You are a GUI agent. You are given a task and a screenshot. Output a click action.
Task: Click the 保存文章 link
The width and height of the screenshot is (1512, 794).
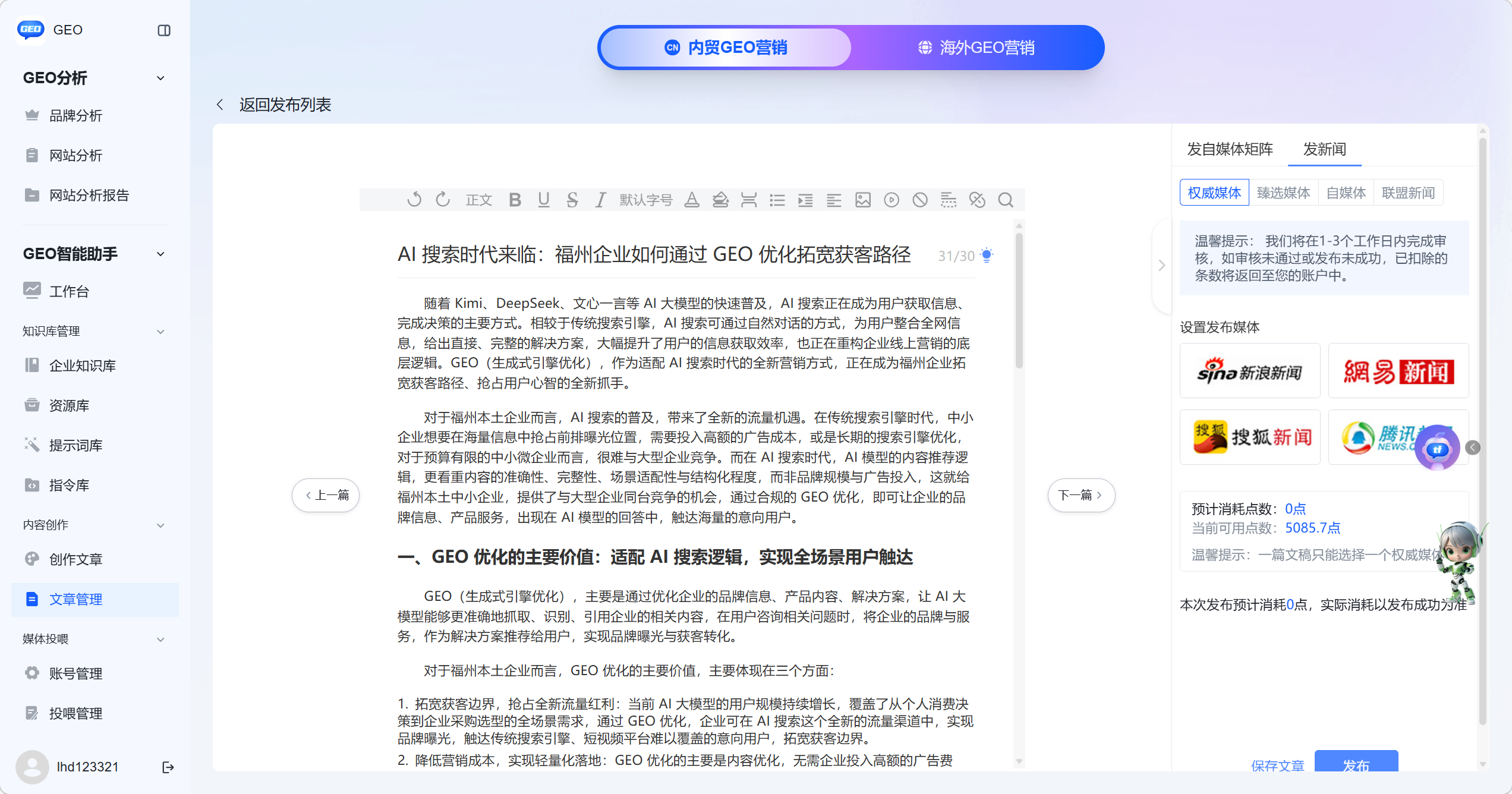coord(1277,765)
